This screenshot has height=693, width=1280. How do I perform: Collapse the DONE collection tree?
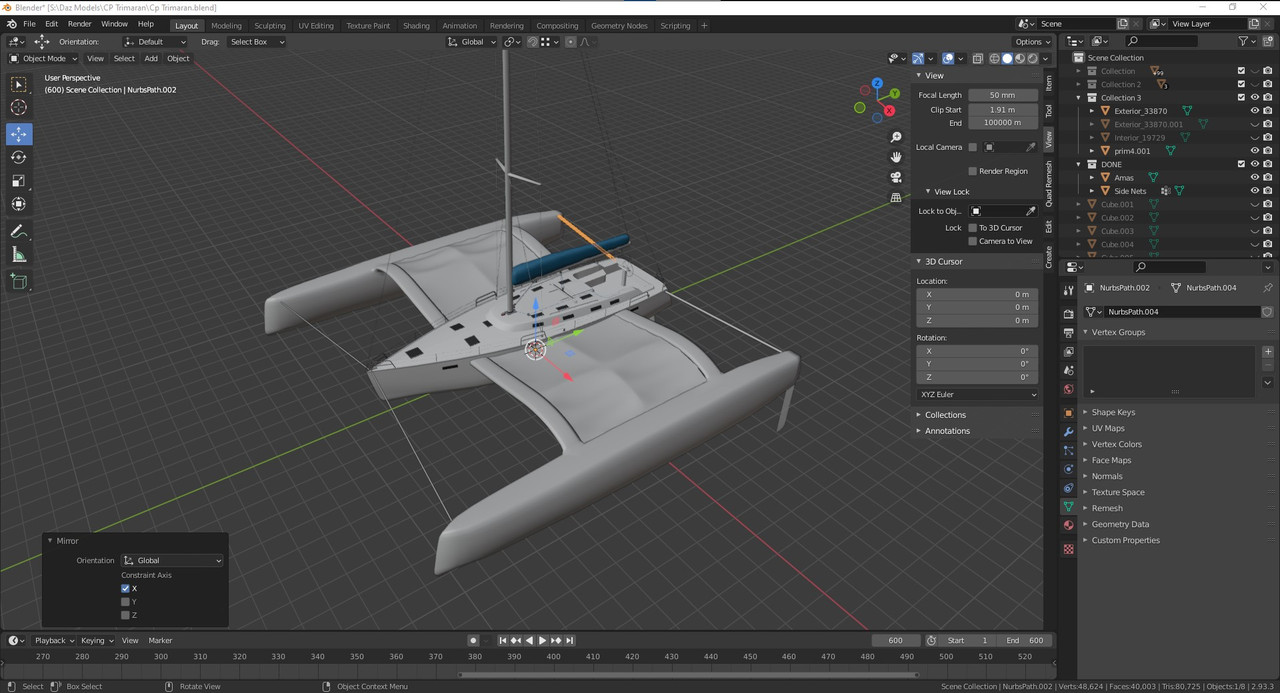click(1079, 164)
